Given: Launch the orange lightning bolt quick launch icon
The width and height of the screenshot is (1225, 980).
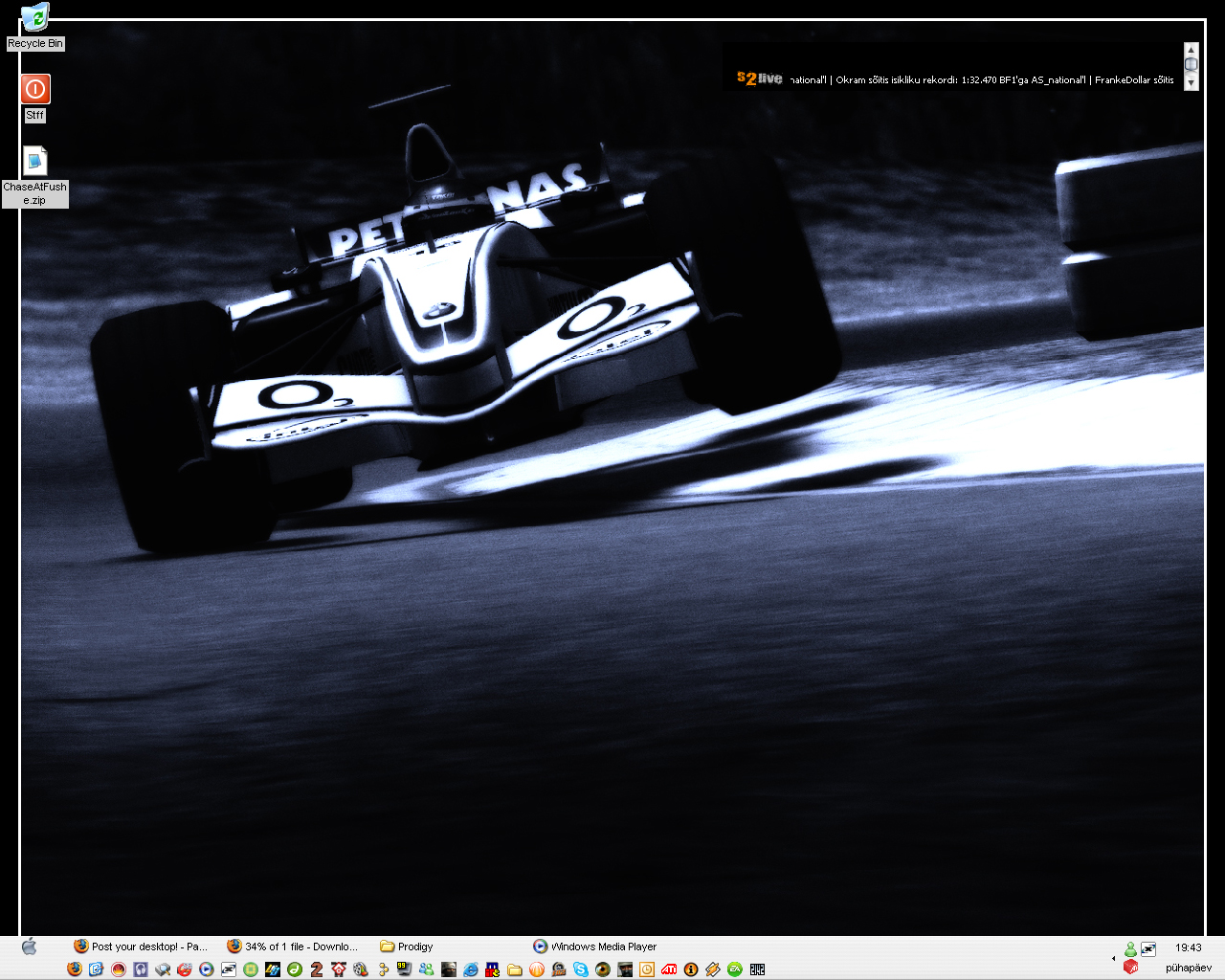Looking at the screenshot, I should coord(713,969).
